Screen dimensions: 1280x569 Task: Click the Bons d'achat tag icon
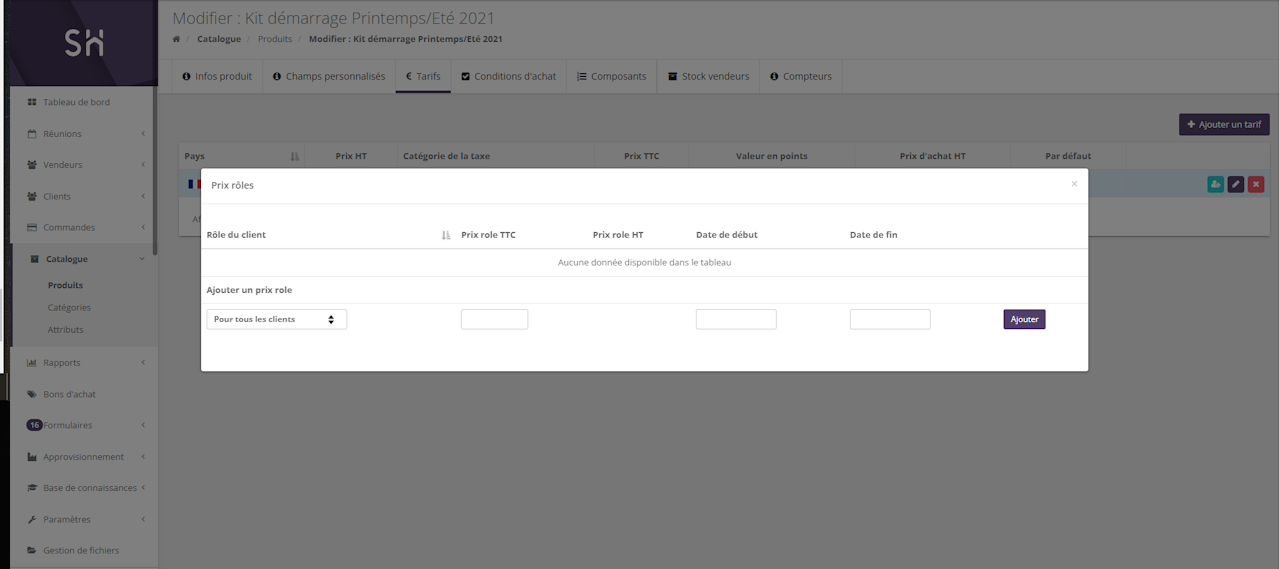pyautogui.click(x=32, y=394)
